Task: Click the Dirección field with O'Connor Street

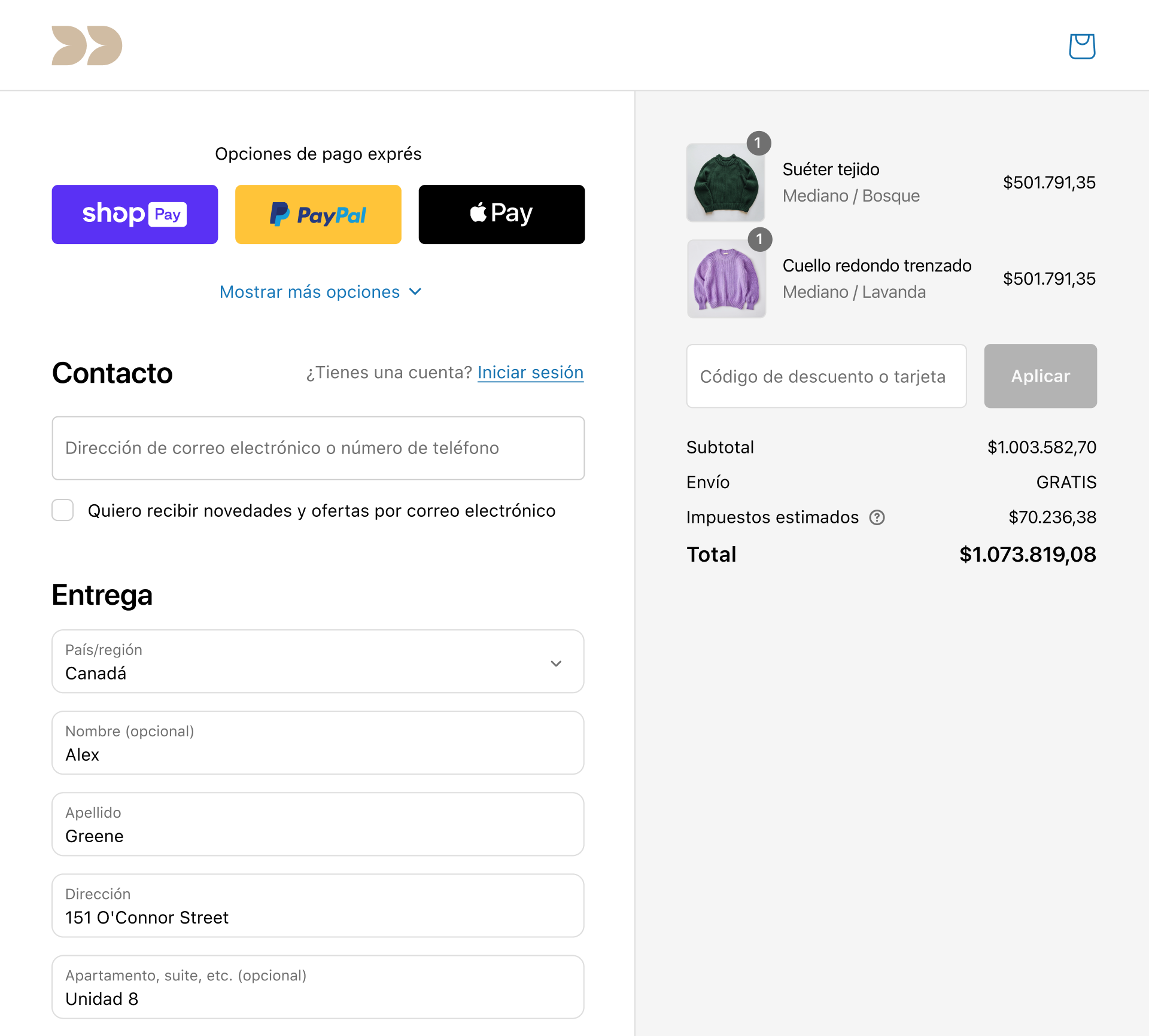Action: tap(318, 906)
